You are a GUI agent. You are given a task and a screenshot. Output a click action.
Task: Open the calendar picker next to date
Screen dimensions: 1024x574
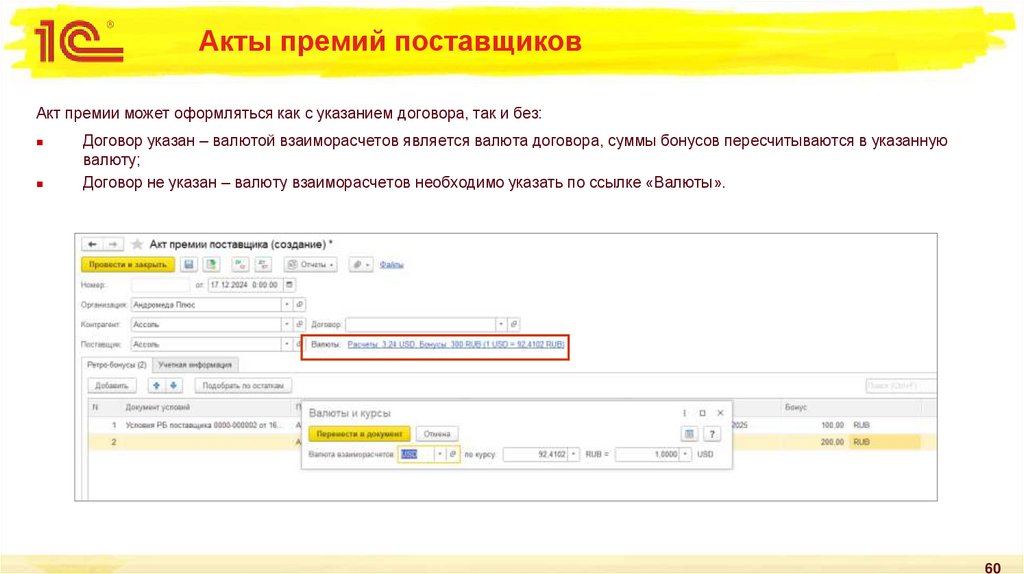click(289, 285)
